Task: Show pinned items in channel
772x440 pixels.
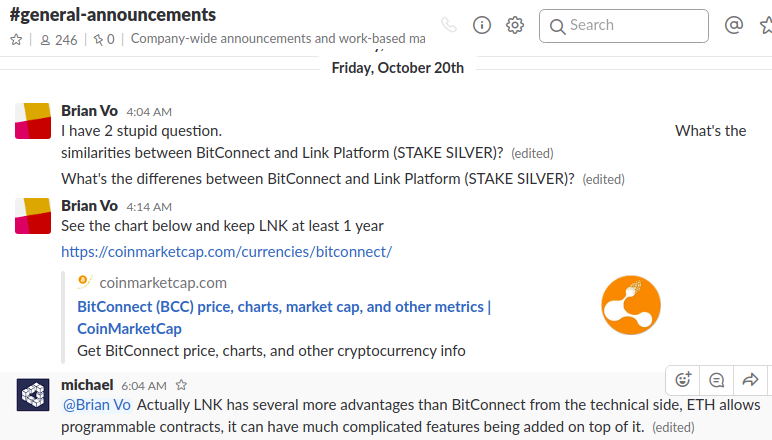Action: tap(103, 40)
